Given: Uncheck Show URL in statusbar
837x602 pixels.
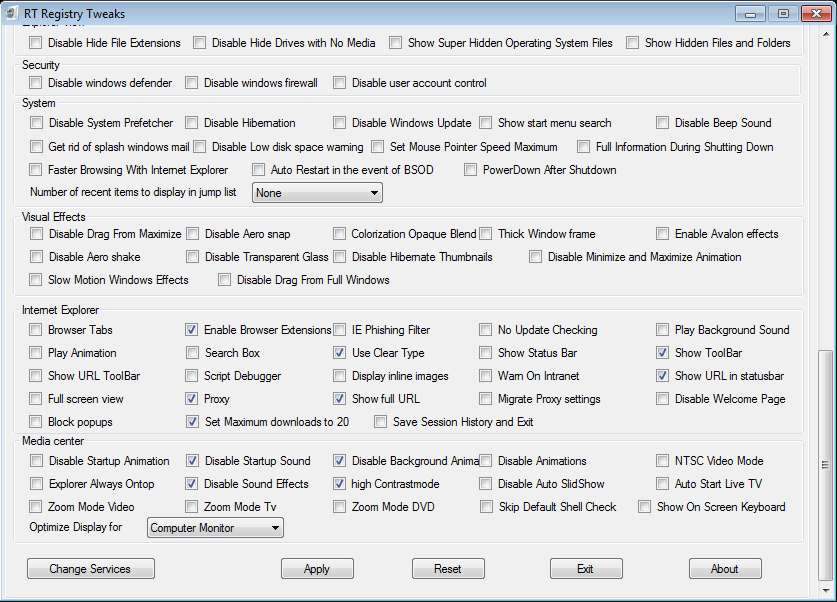Looking at the screenshot, I should [x=662, y=376].
